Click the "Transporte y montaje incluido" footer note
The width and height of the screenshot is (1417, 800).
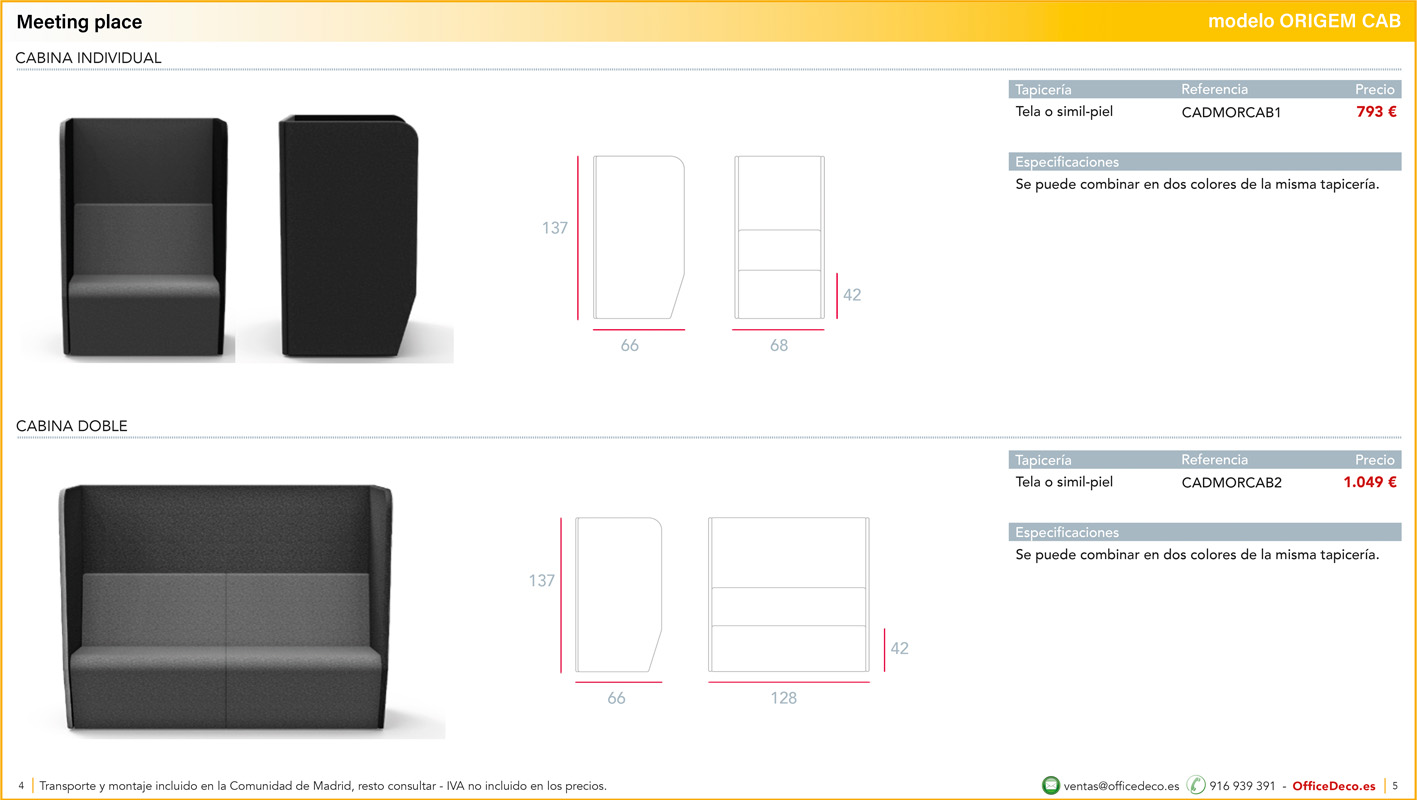click(323, 786)
